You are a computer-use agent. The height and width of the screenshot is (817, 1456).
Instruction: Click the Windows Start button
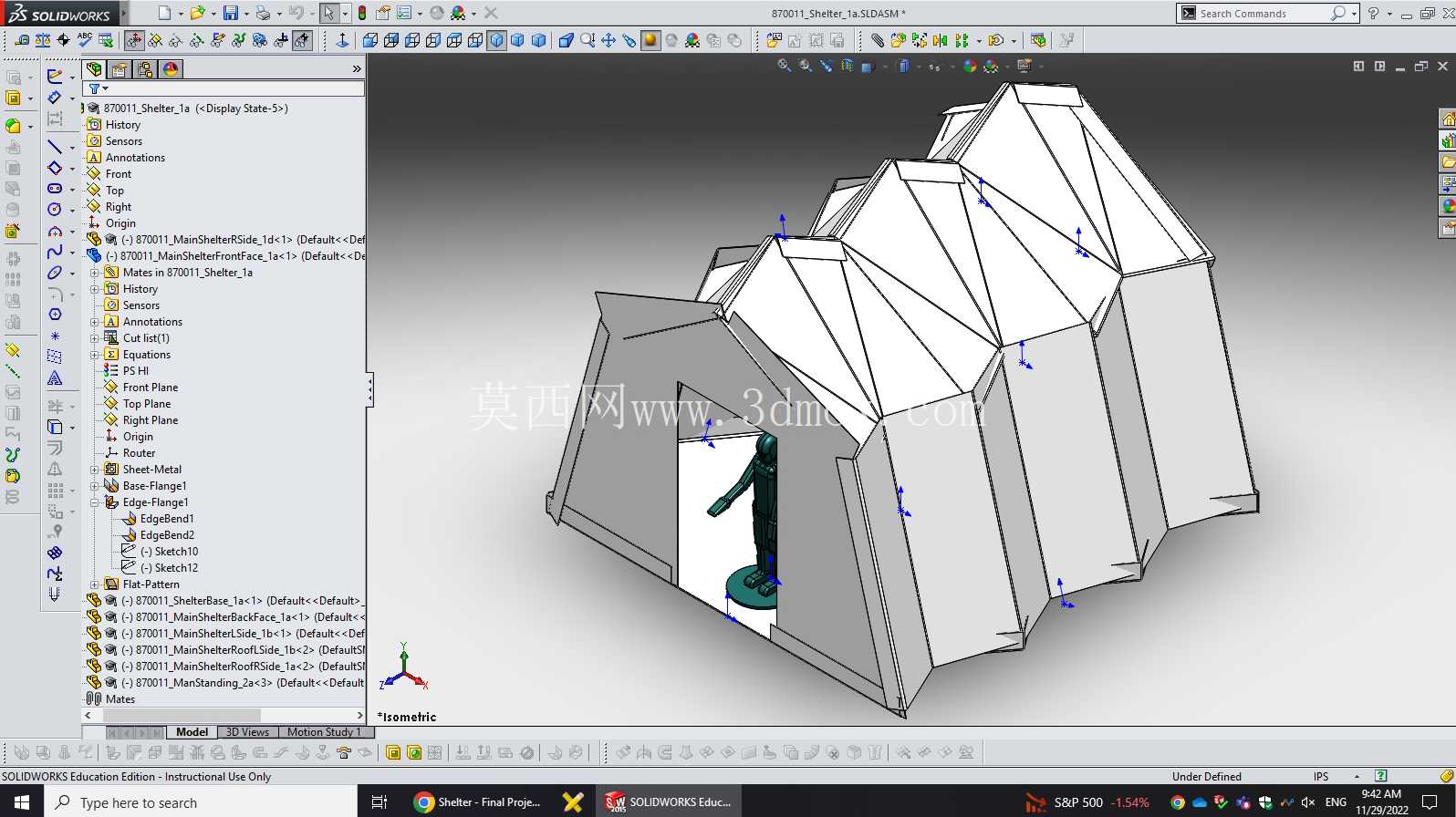tap(22, 801)
